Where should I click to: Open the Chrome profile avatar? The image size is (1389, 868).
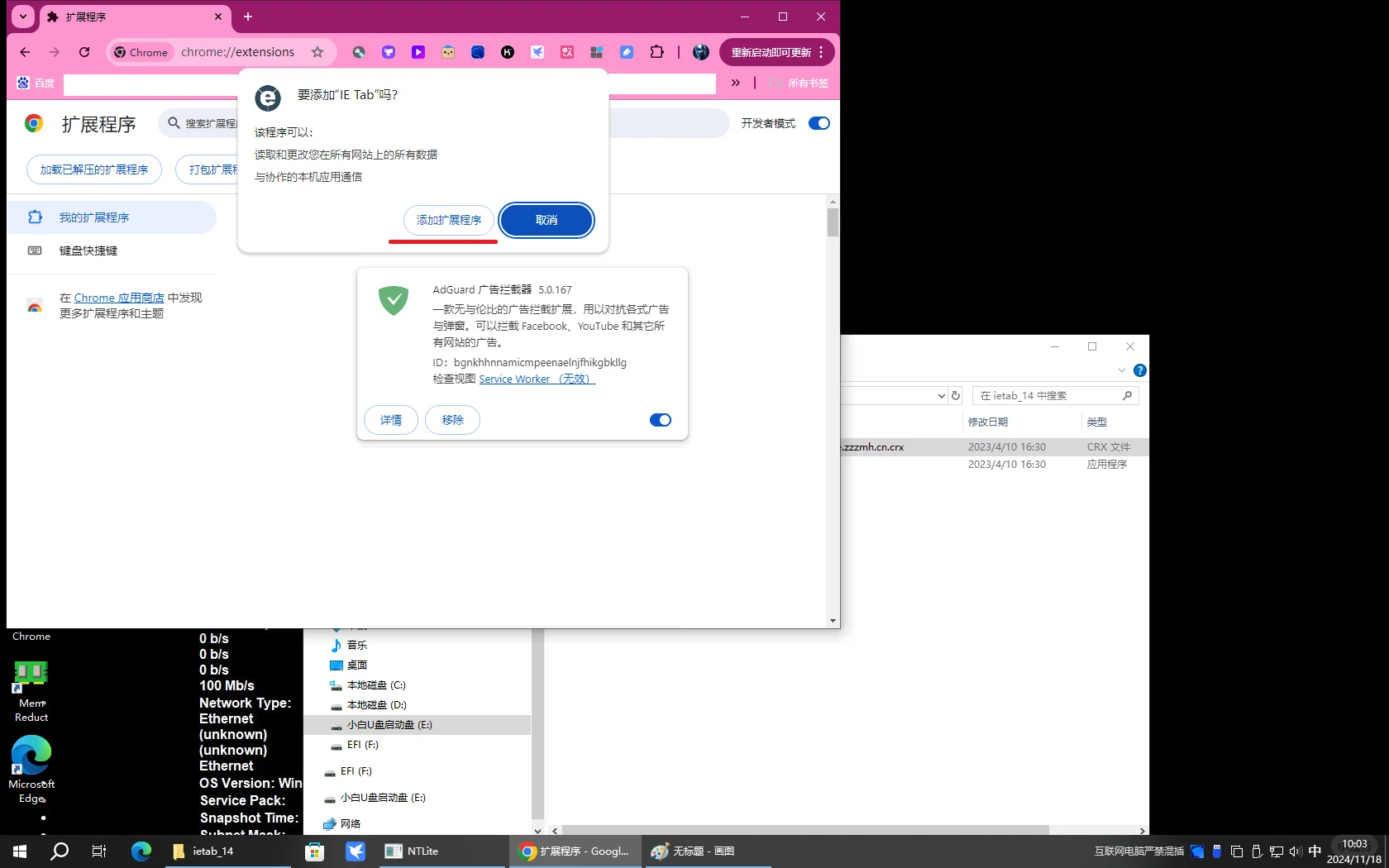coord(701,52)
